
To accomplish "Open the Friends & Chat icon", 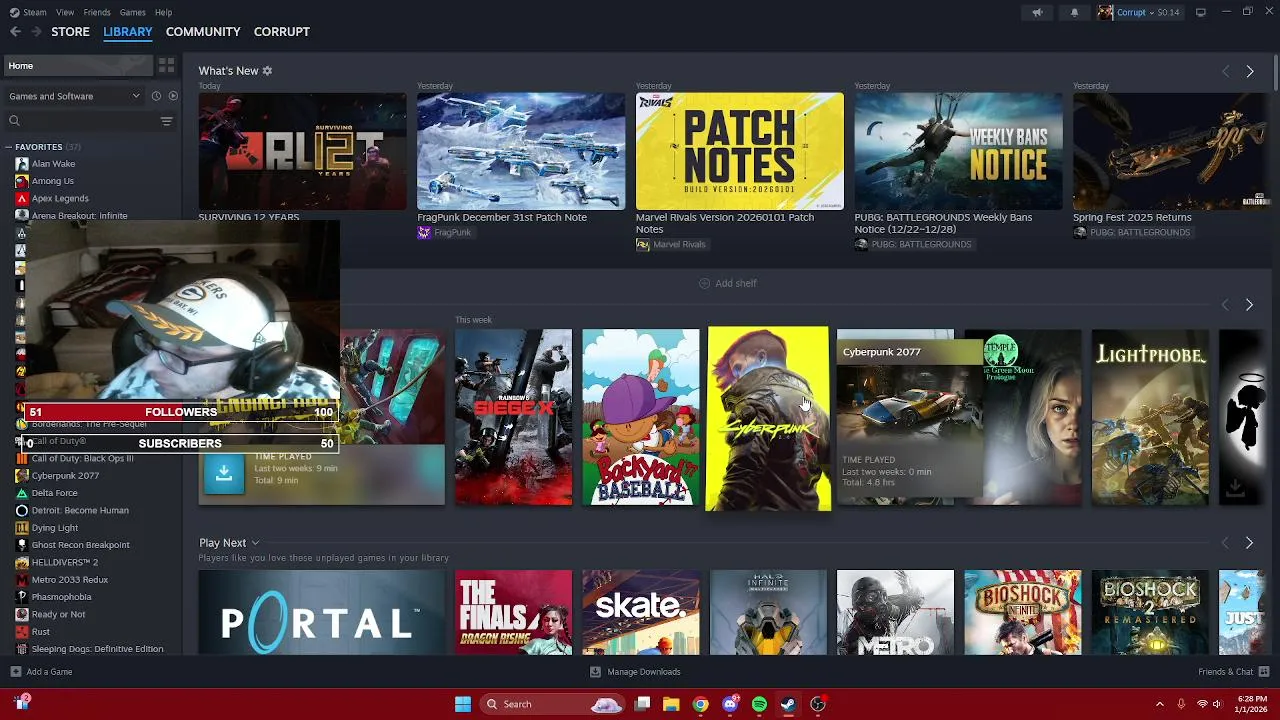I will coord(1264,671).
